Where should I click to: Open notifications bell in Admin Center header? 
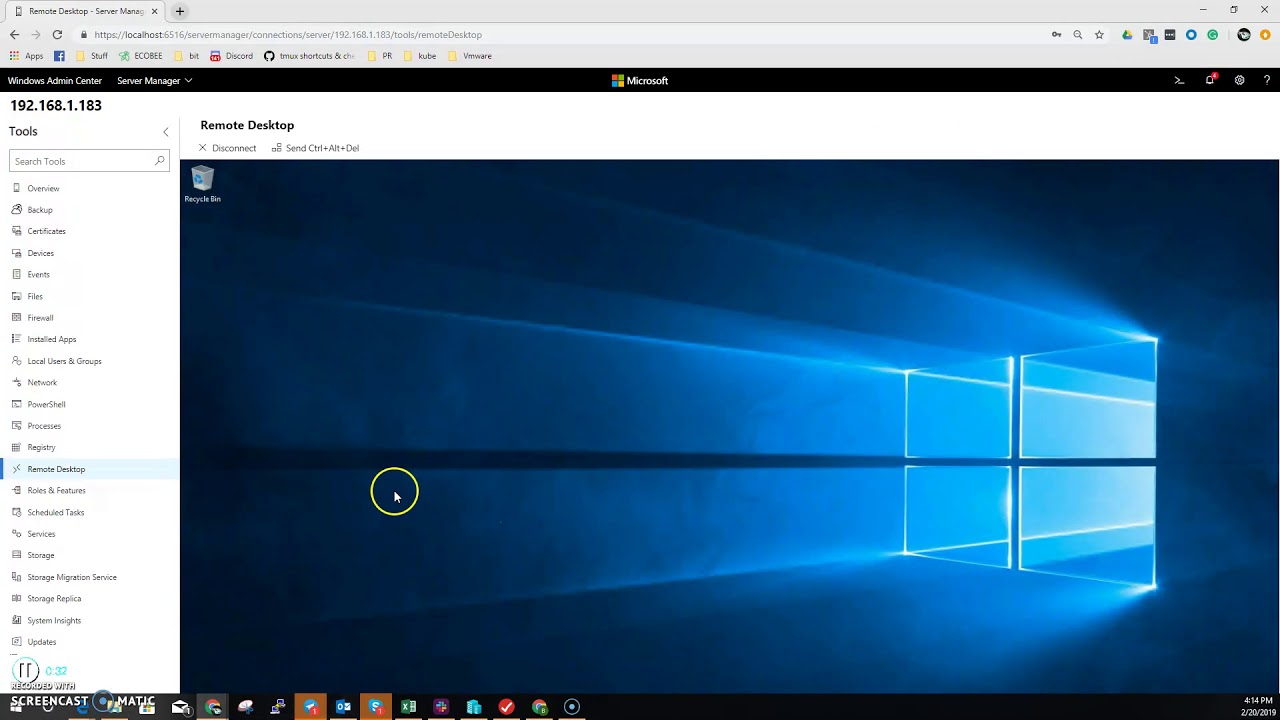tap(1210, 80)
